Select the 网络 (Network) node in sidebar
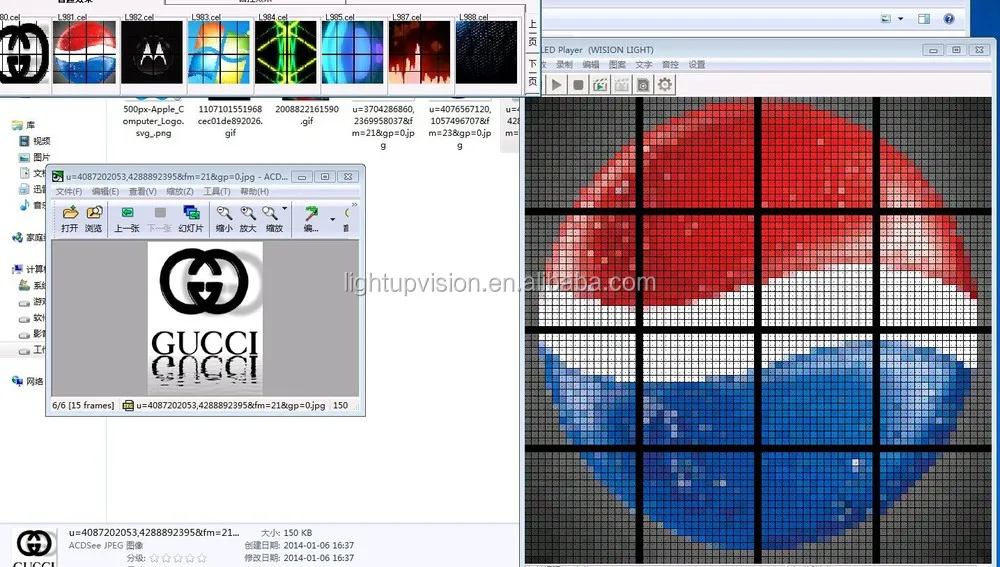The height and width of the screenshot is (567, 1000). click(x=27, y=381)
